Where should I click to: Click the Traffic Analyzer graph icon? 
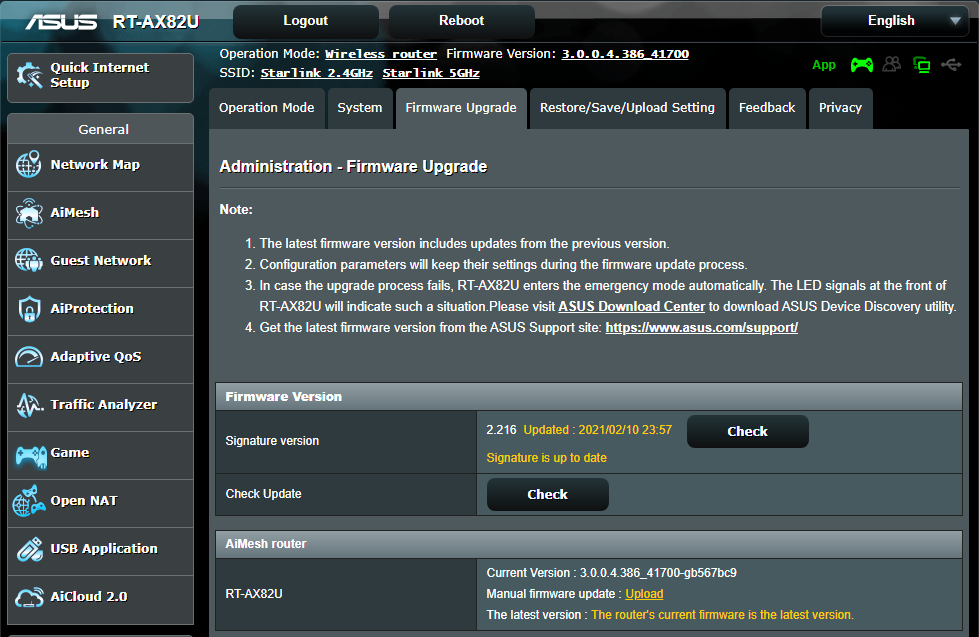[x=29, y=405]
